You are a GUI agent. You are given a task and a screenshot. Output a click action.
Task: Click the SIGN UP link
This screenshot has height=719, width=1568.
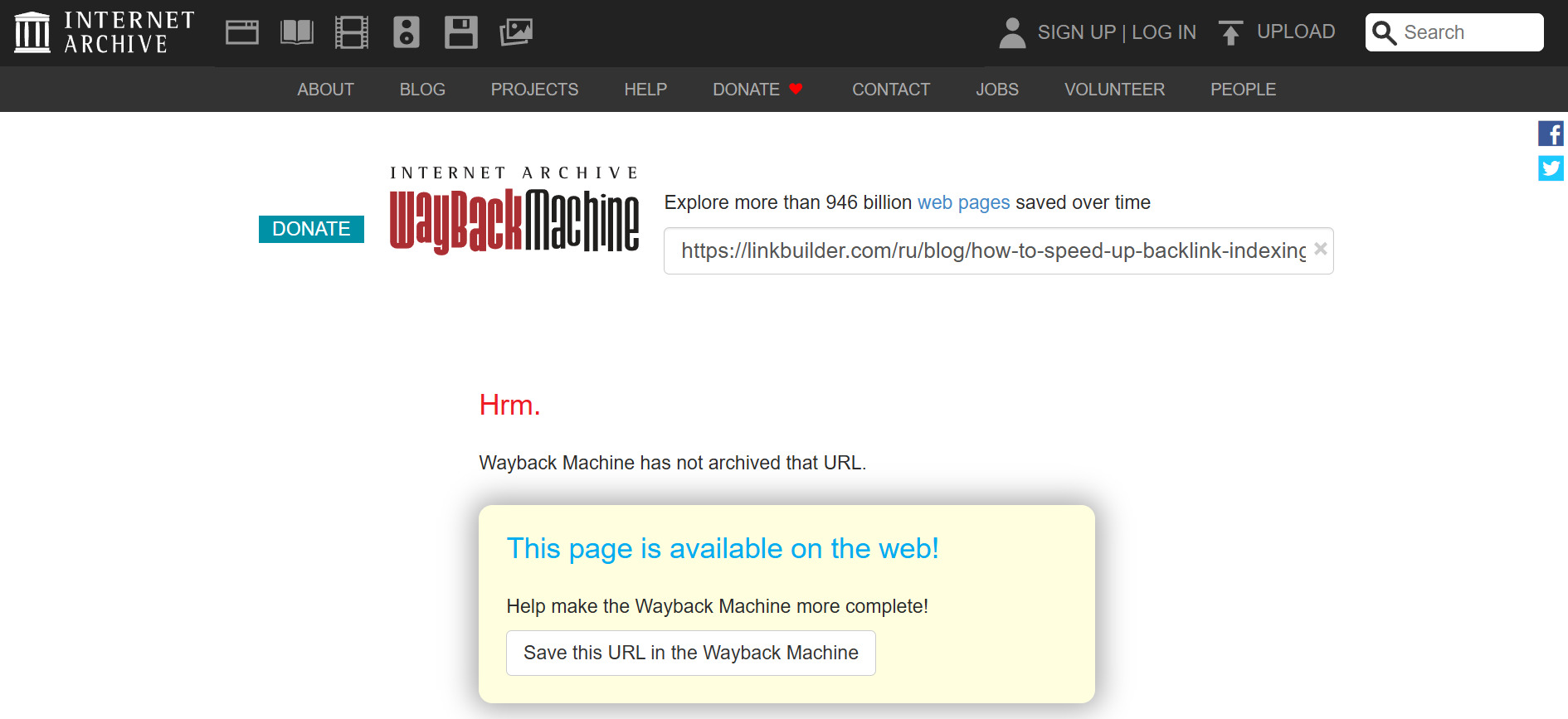[1076, 32]
